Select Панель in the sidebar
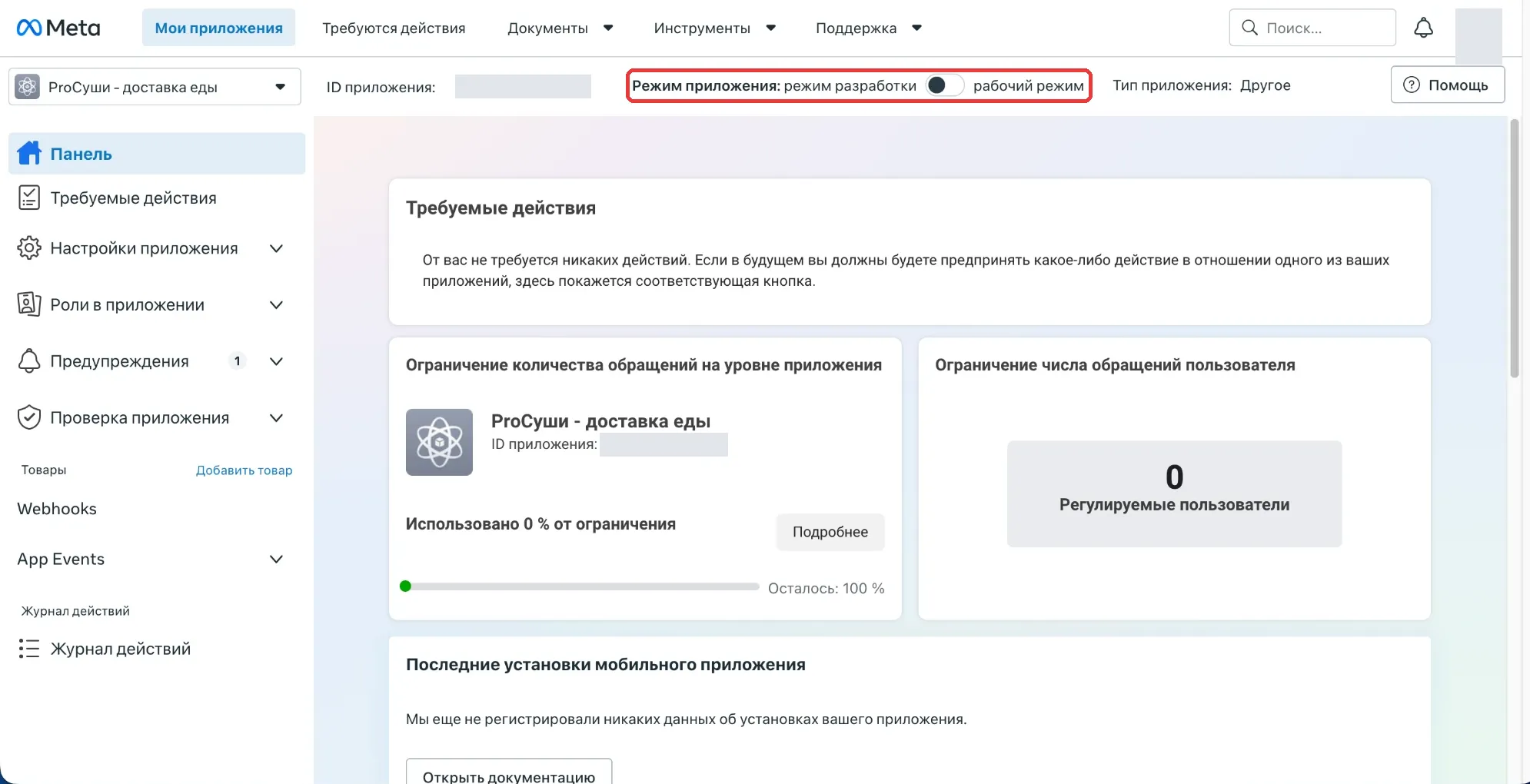This screenshot has width=1530, height=784. (157, 153)
